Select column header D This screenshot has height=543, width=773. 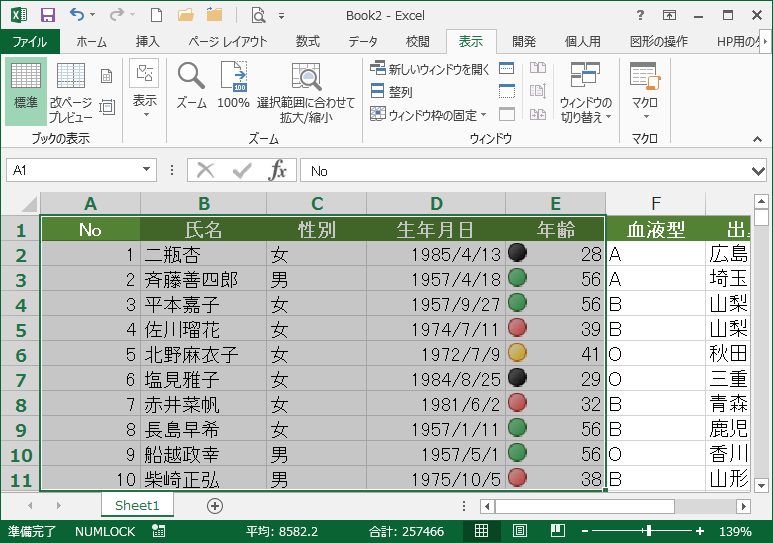coord(436,203)
